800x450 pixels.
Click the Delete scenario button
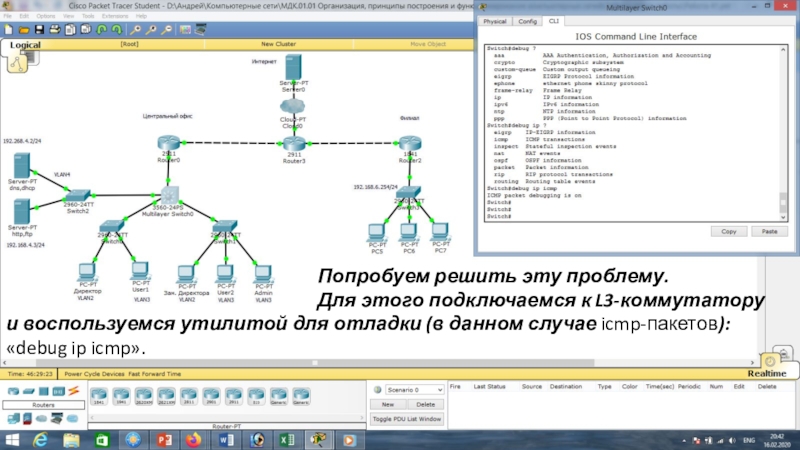point(426,405)
